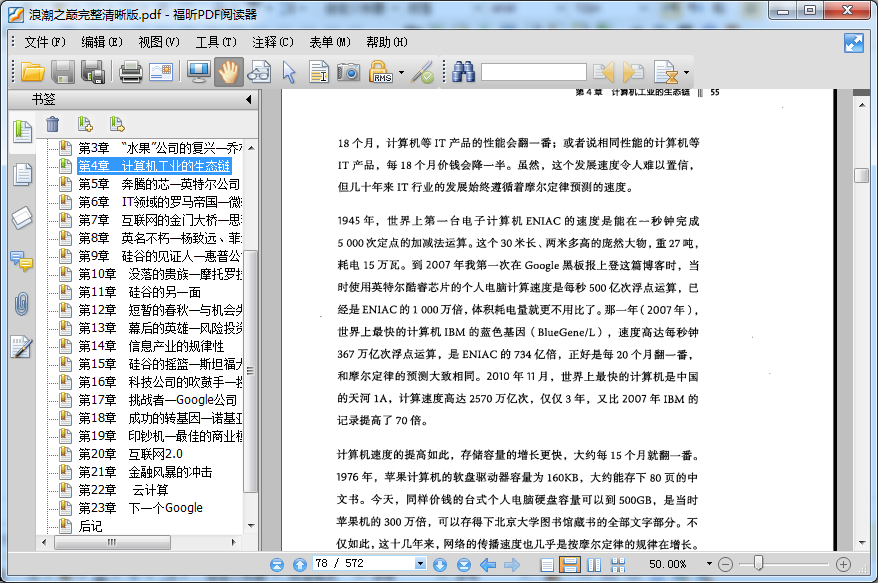Go to next page button
878x583 pixels.
pos(440,565)
